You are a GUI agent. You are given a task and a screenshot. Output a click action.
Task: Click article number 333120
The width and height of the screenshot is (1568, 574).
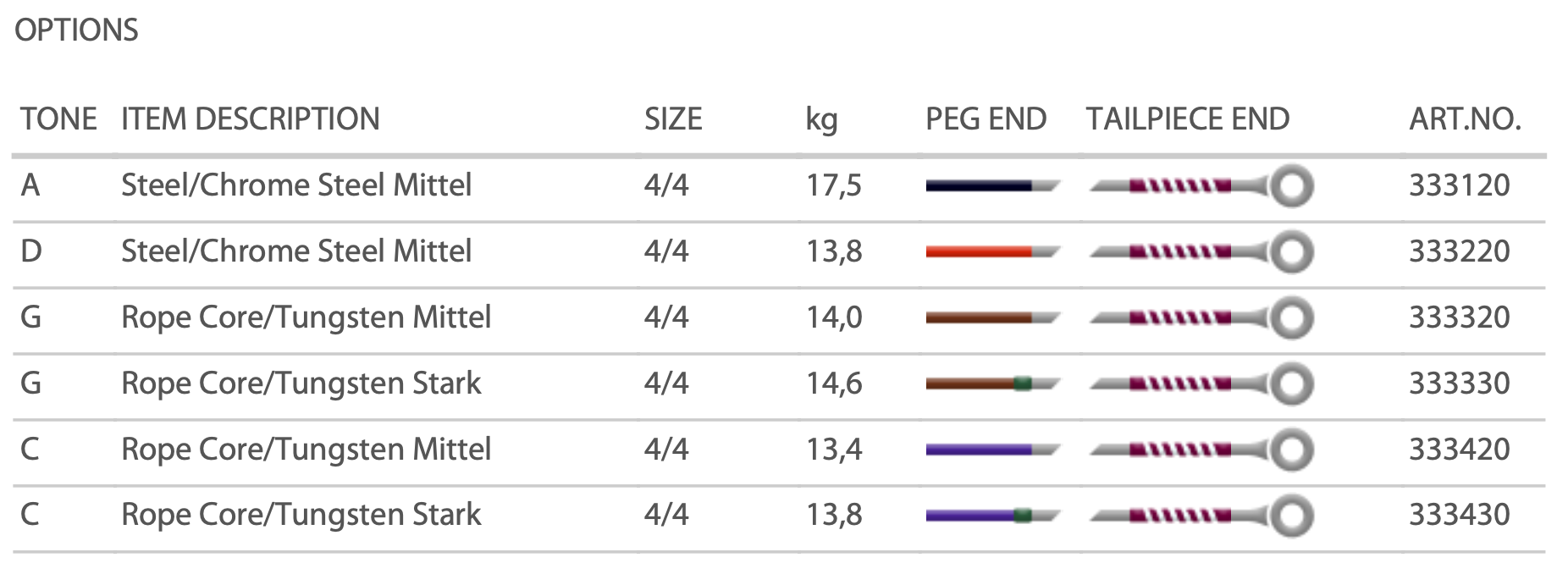[1459, 185]
